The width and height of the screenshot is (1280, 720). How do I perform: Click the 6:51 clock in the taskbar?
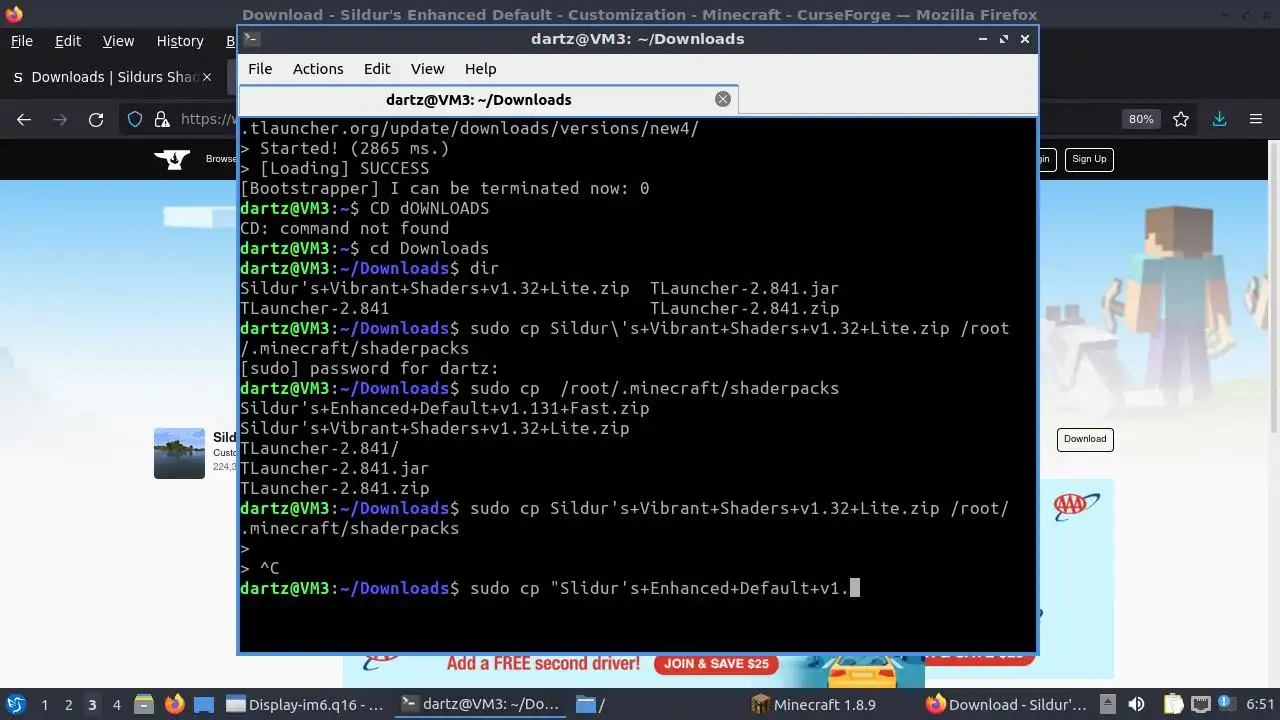point(1260,705)
